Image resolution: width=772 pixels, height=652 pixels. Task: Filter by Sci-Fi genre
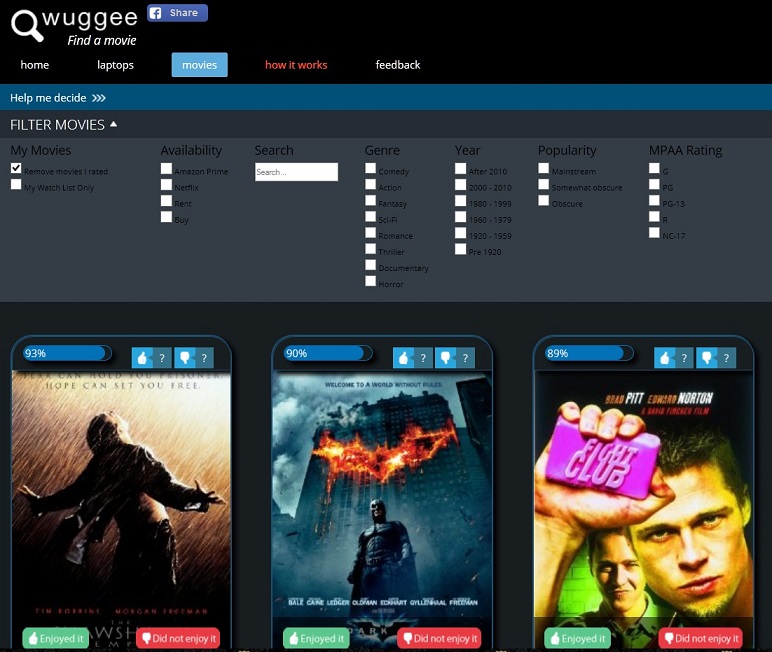pos(371,217)
